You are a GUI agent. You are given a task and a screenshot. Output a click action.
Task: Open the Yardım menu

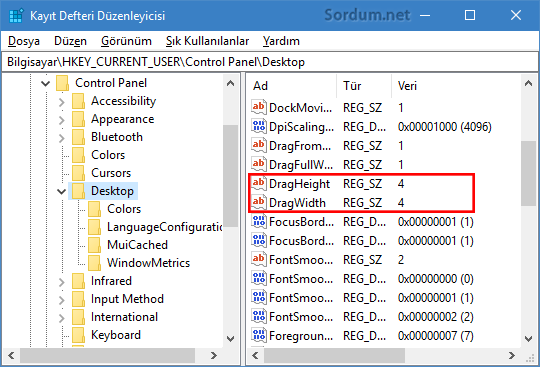coord(281,41)
